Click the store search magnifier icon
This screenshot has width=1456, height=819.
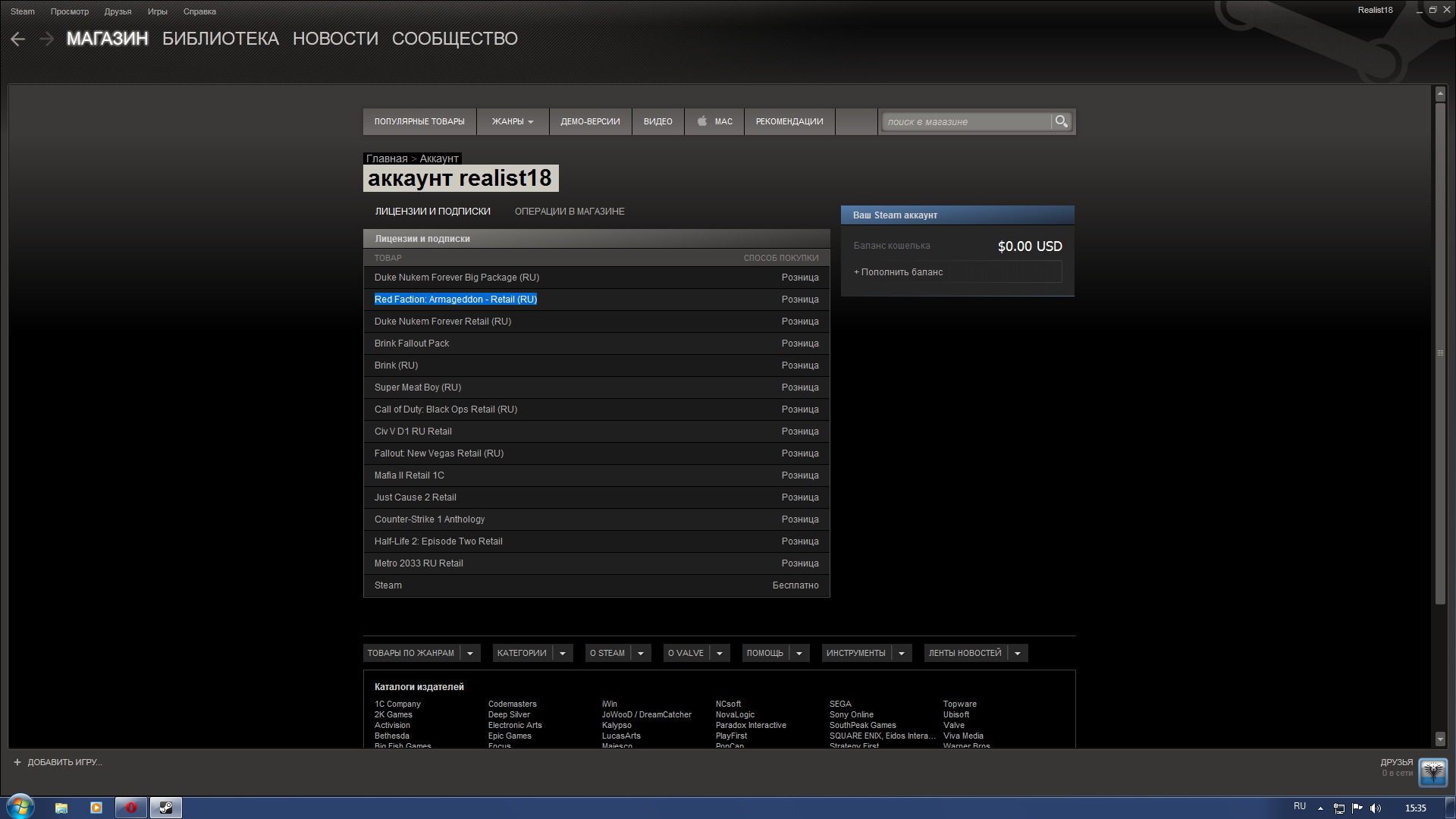click(x=1061, y=121)
